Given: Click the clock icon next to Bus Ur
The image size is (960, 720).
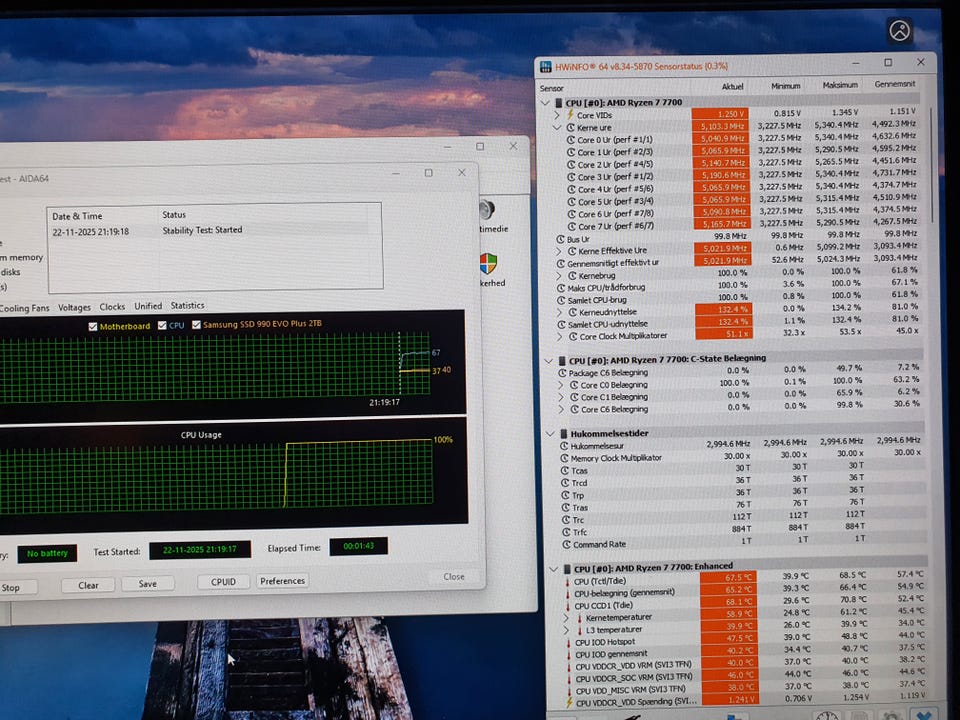Looking at the screenshot, I should tap(559, 239).
